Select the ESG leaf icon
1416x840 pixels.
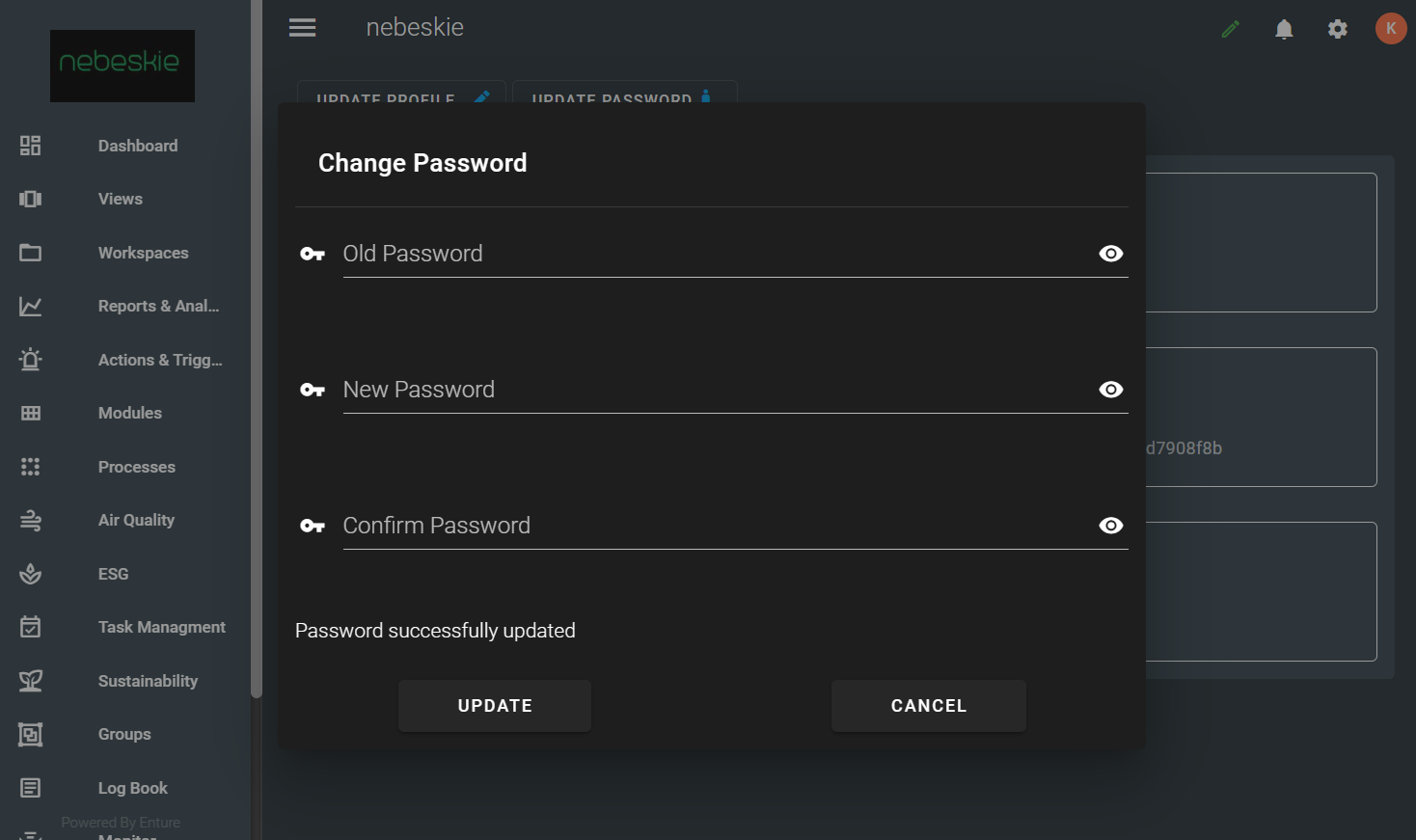click(x=31, y=574)
